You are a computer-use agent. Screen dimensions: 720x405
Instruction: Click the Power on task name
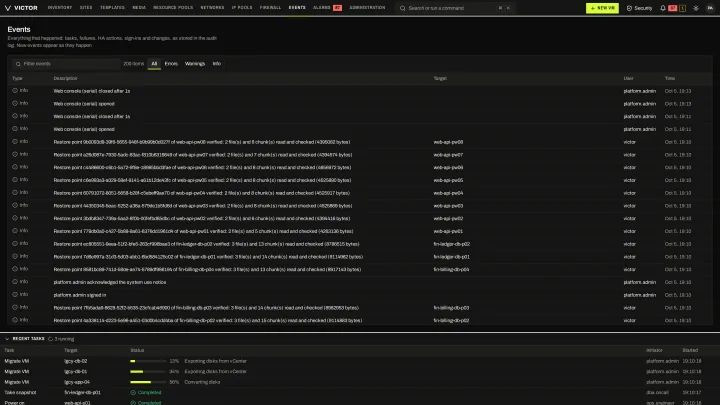click(x=14, y=403)
